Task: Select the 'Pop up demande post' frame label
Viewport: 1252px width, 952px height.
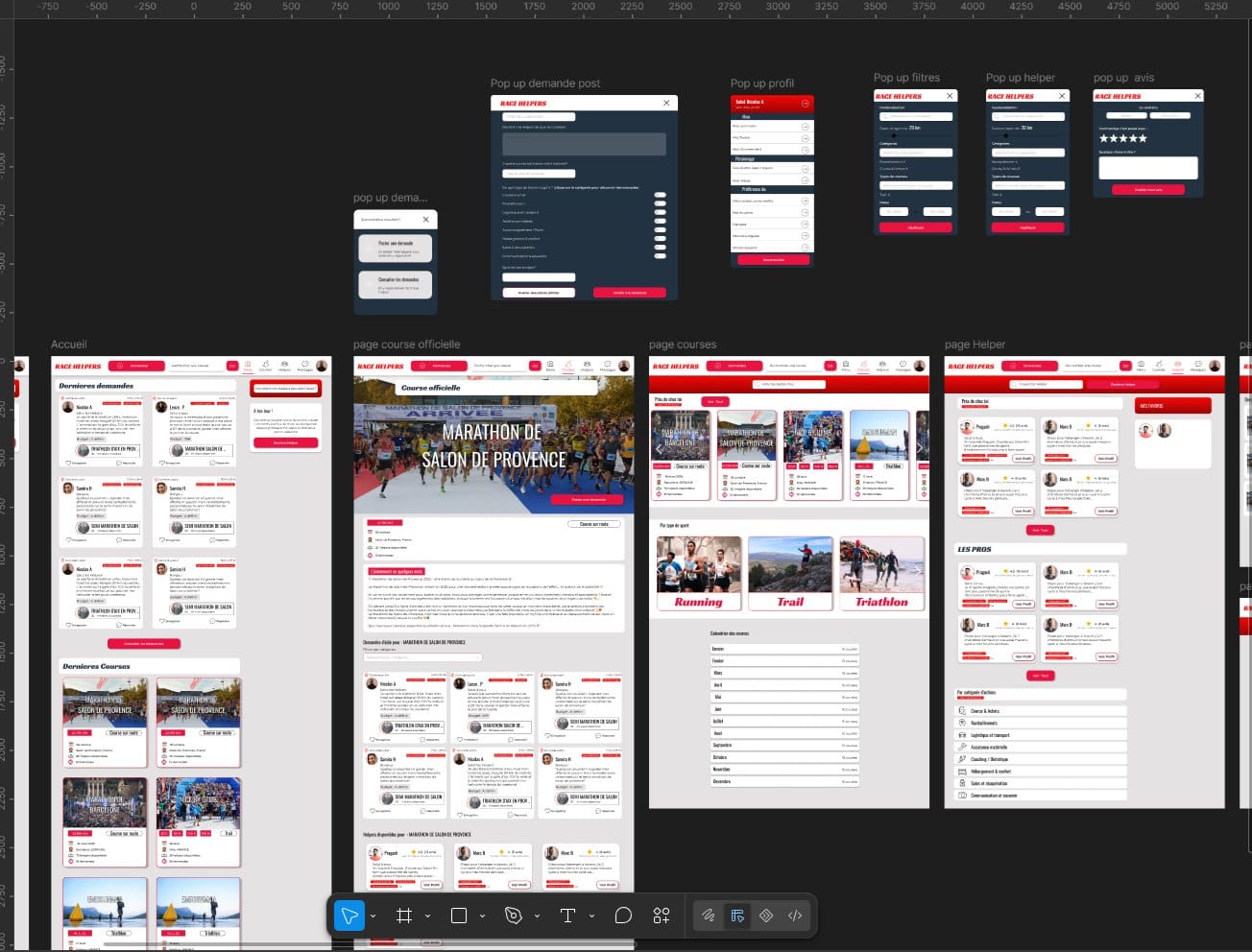Action: 545,83
